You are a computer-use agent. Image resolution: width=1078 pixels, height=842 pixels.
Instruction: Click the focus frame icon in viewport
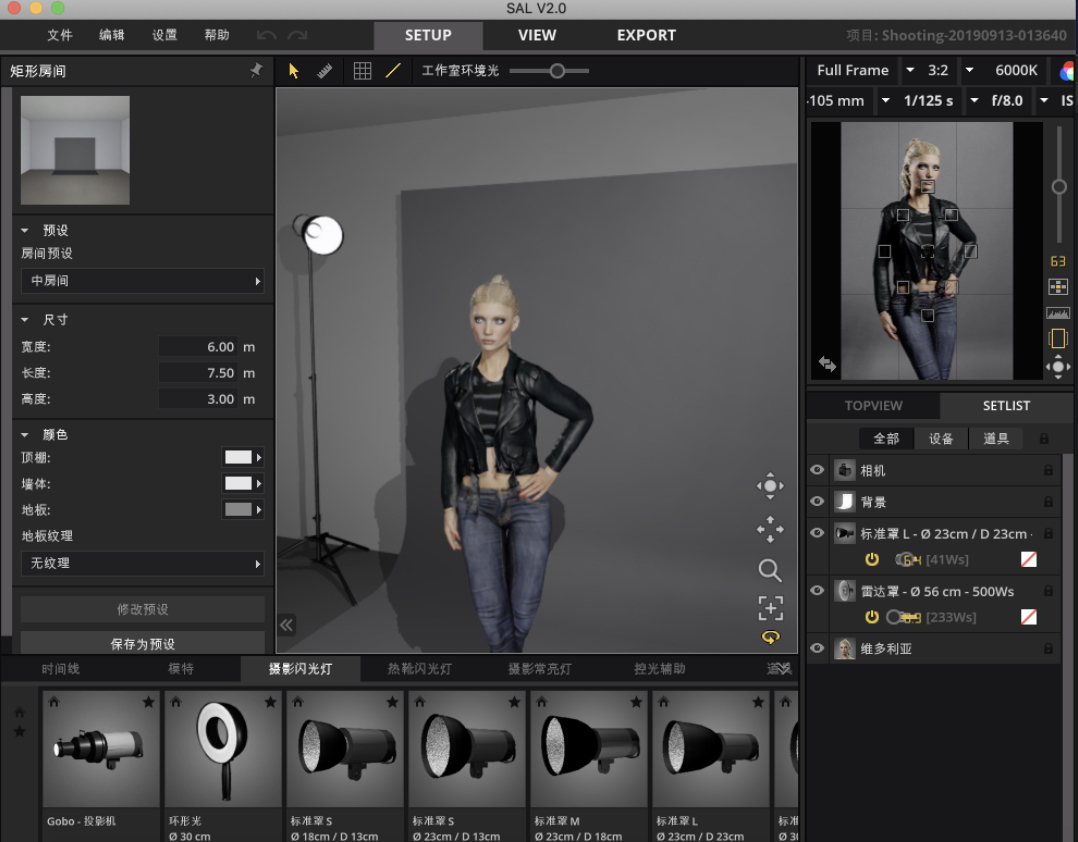coord(769,607)
